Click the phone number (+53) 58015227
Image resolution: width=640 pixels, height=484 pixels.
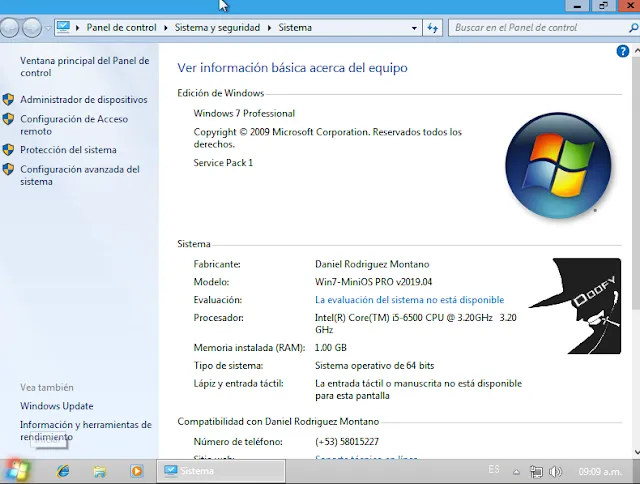click(347, 442)
